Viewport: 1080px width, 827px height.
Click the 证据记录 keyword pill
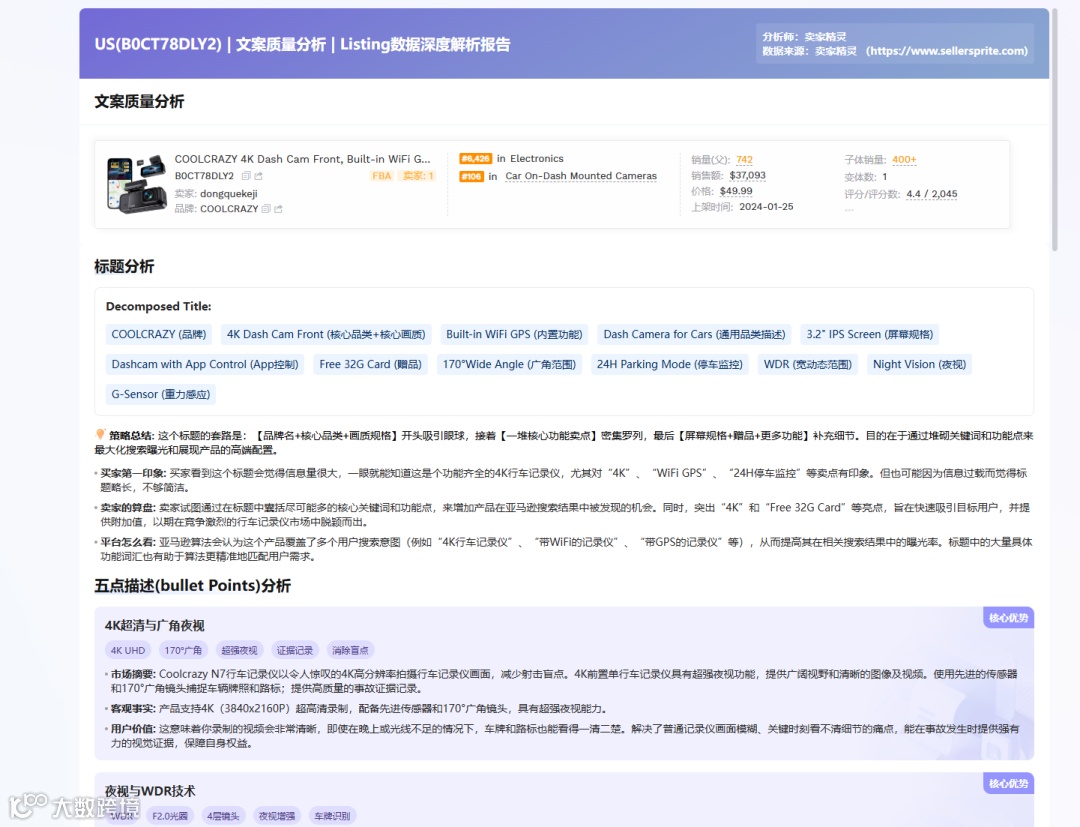(x=295, y=650)
